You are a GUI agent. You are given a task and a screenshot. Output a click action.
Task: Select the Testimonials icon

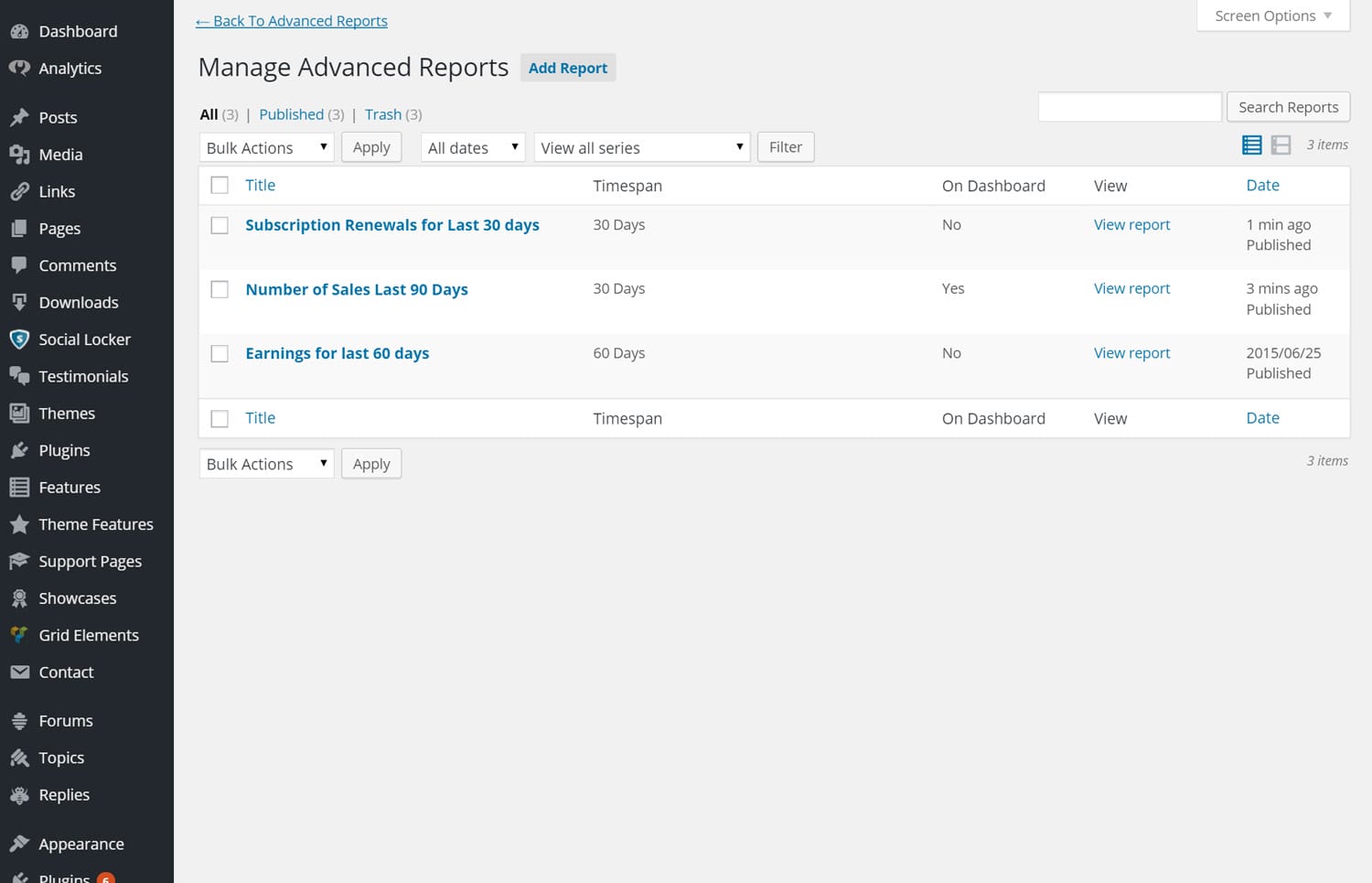20,376
